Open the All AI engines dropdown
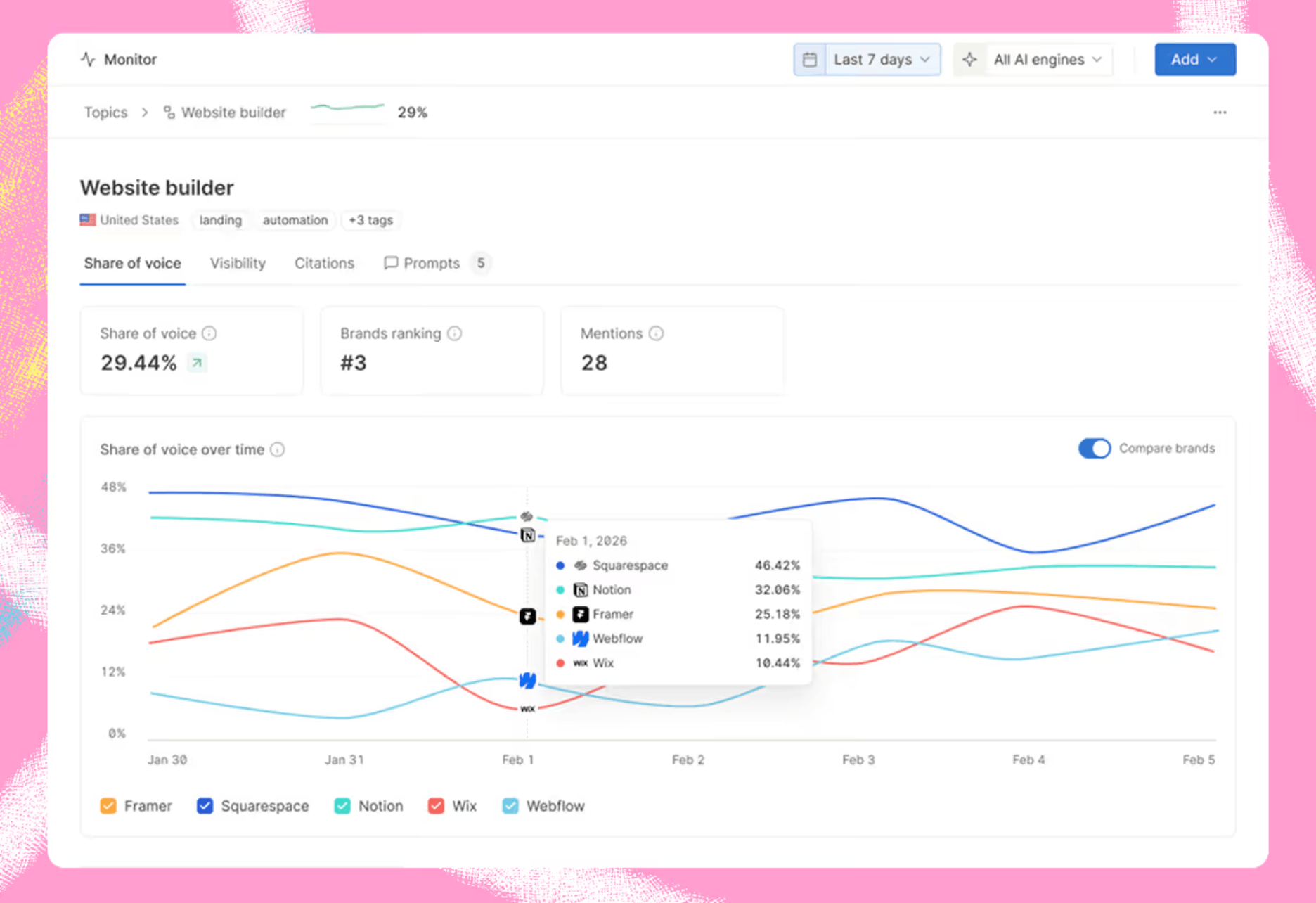 click(x=1033, y=60)
